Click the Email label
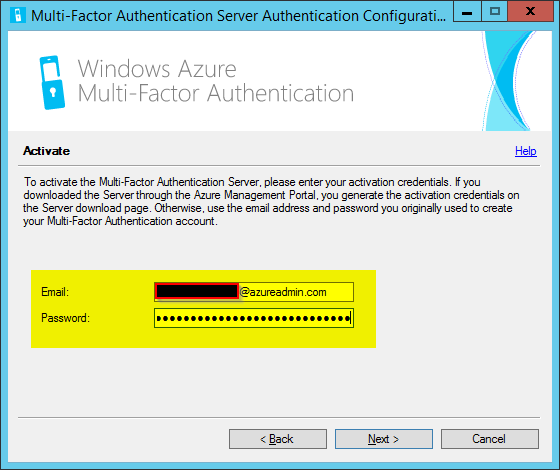This screenshot has width=560, height=470. click(x=55, y=292)
